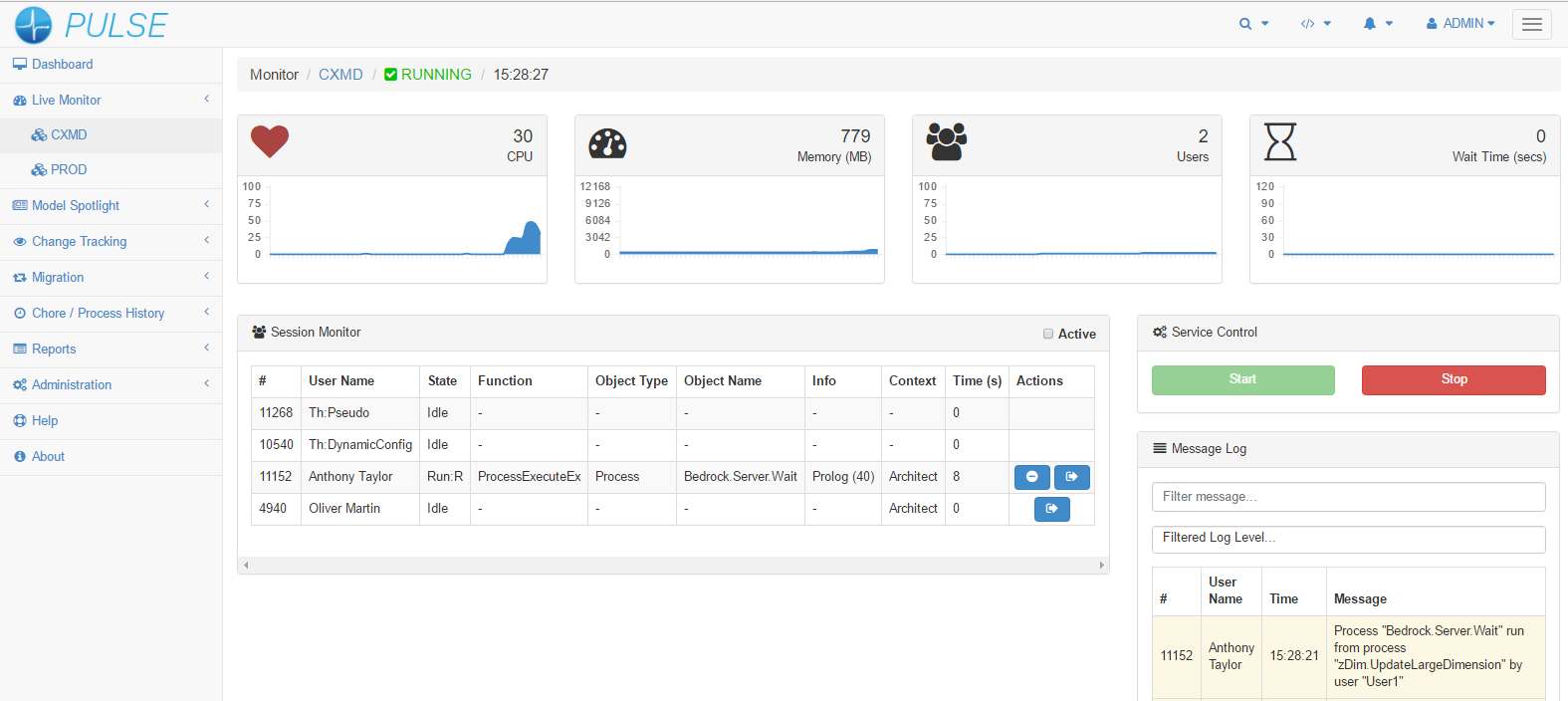The height and width of the screenshot is (701, 1568).
Task: Click the Filter message input field
Action: pyautogui.click(x=1348, y=497)
